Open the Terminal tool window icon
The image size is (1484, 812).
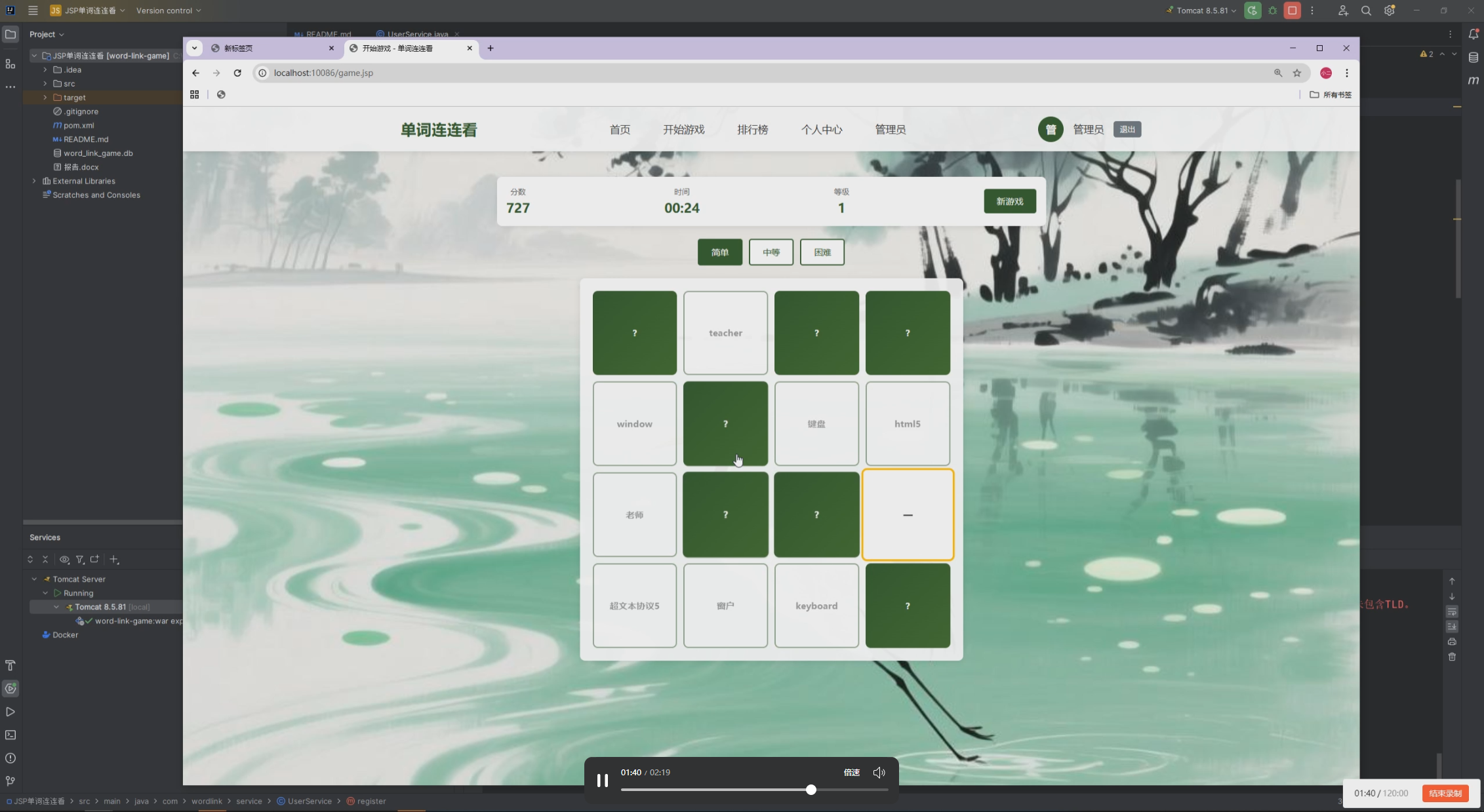[10, 735]
